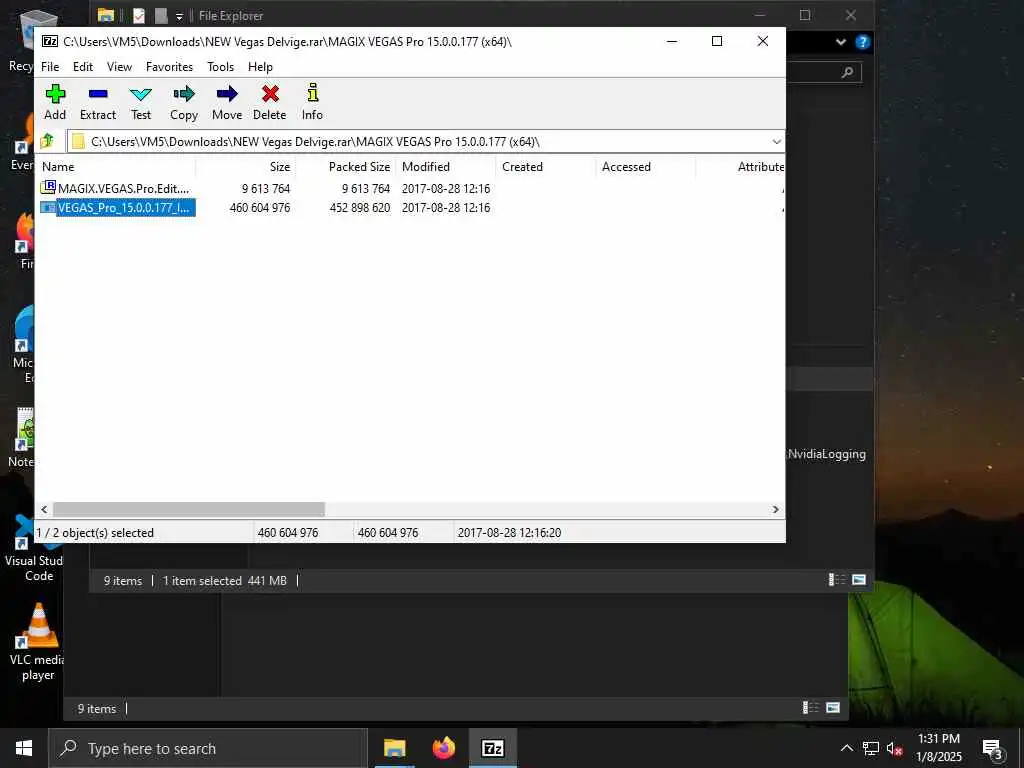Image resolution: width=1024 pixels, height=768 pixels.
Task: Switch File Explorer to details view icon
Action: tap(836, 580)
